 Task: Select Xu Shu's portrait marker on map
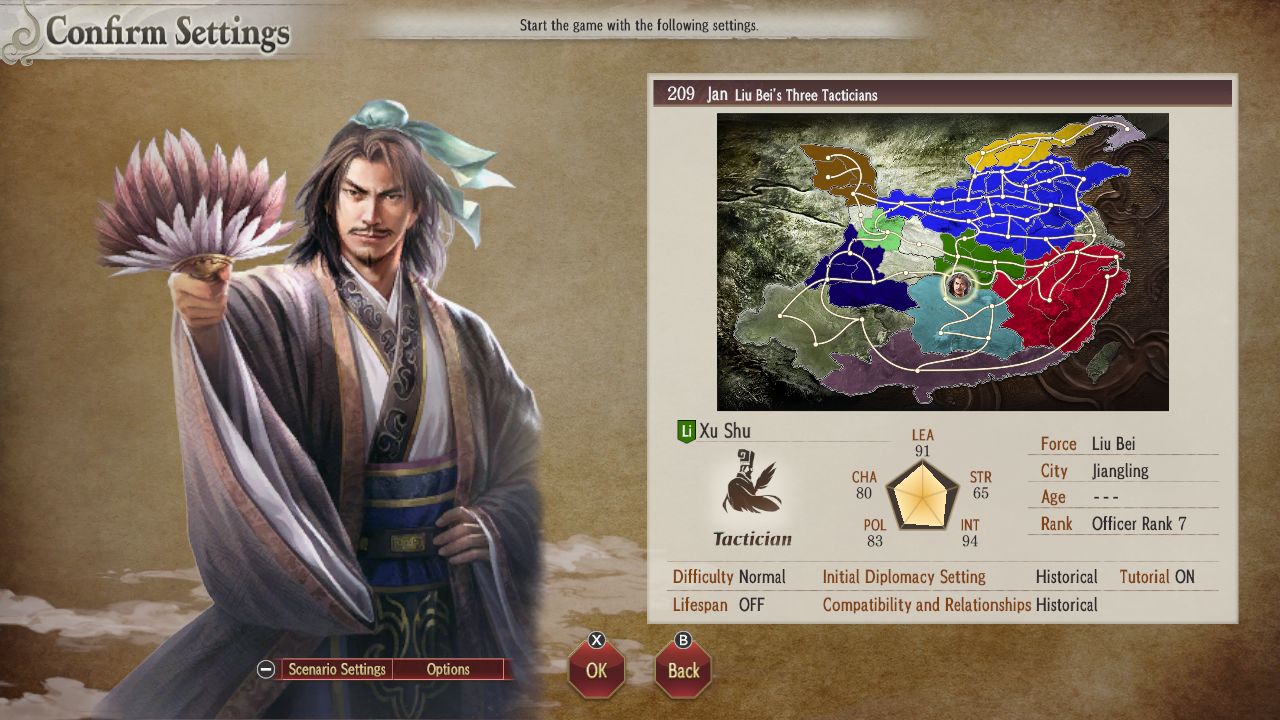pos(960,285)
